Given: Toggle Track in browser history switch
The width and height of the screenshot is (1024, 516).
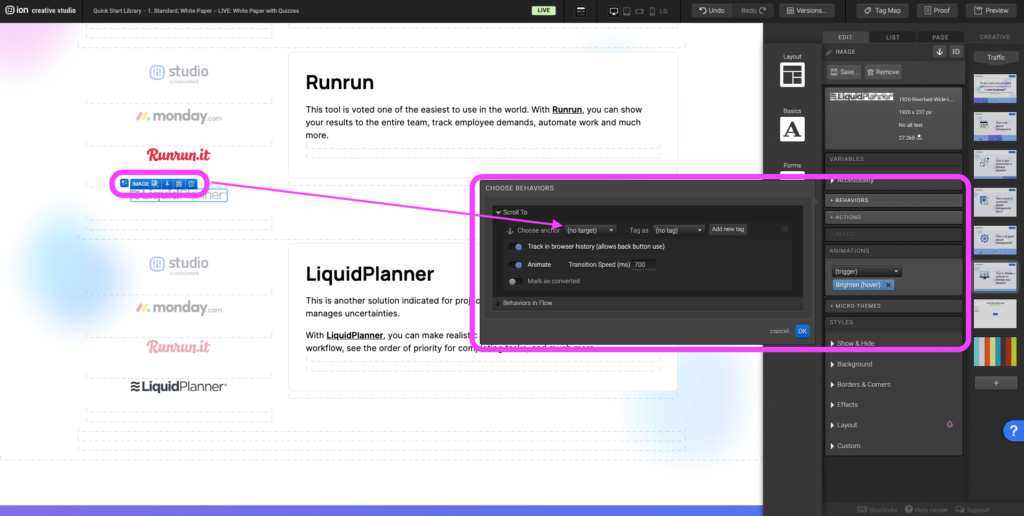Looking at the screenshot, I should (516, 247).
